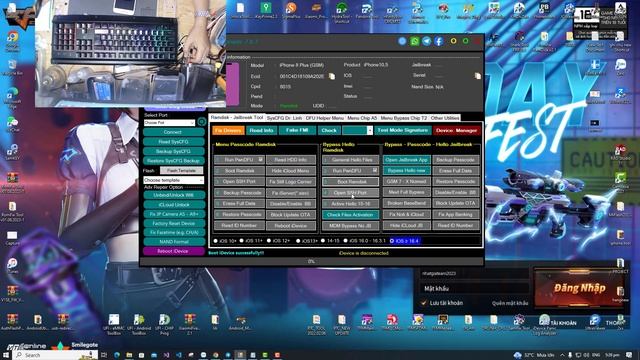Select the iOS13+ radio option
Viewport: 640px width, 360px height.
tap(298, 241)
